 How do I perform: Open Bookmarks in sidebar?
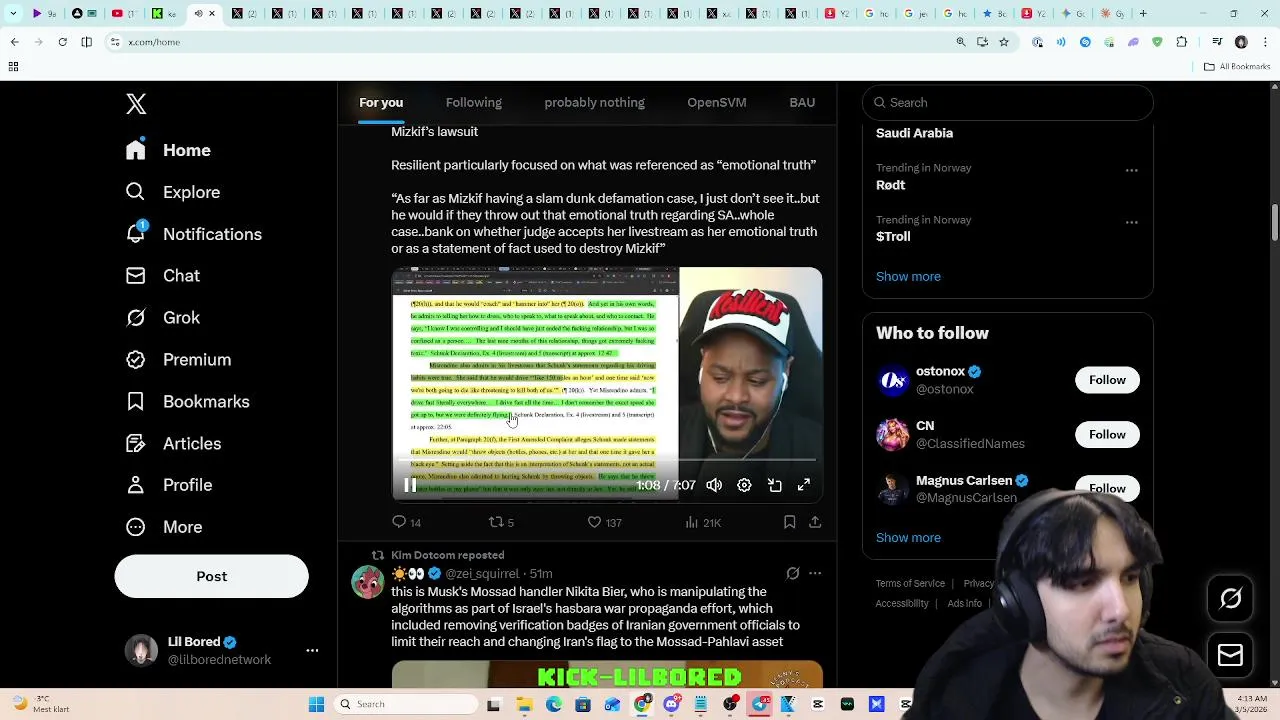click(187, 402)
